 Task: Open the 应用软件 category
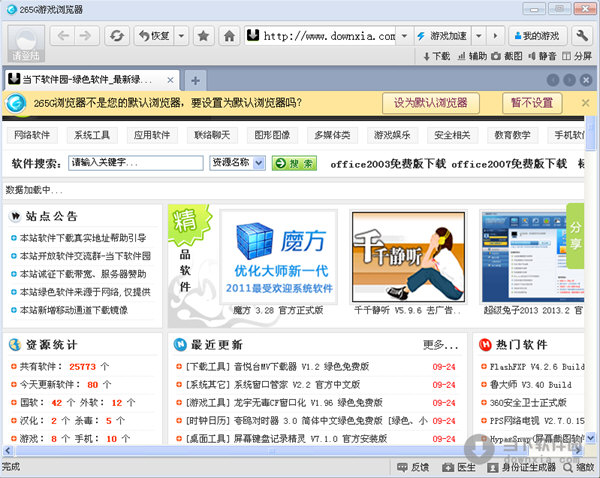coord(152,135)
